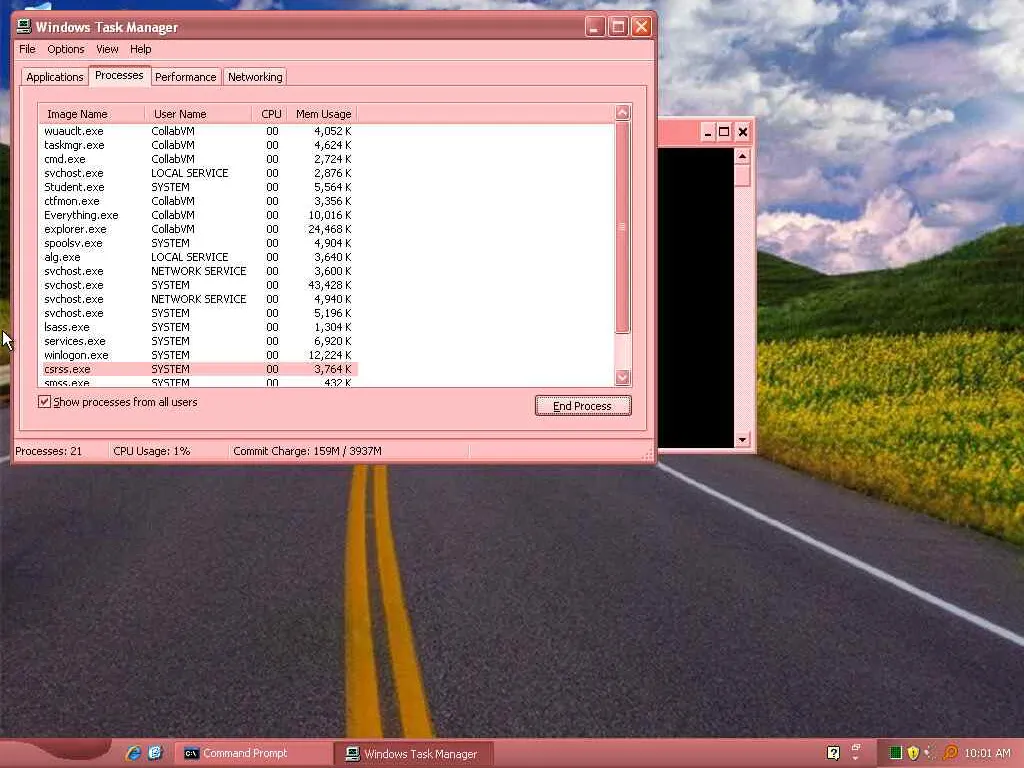This screenshot has height=768, width=1024.
Task: Open Internet Explorer from quick launch
Action: 133,753
